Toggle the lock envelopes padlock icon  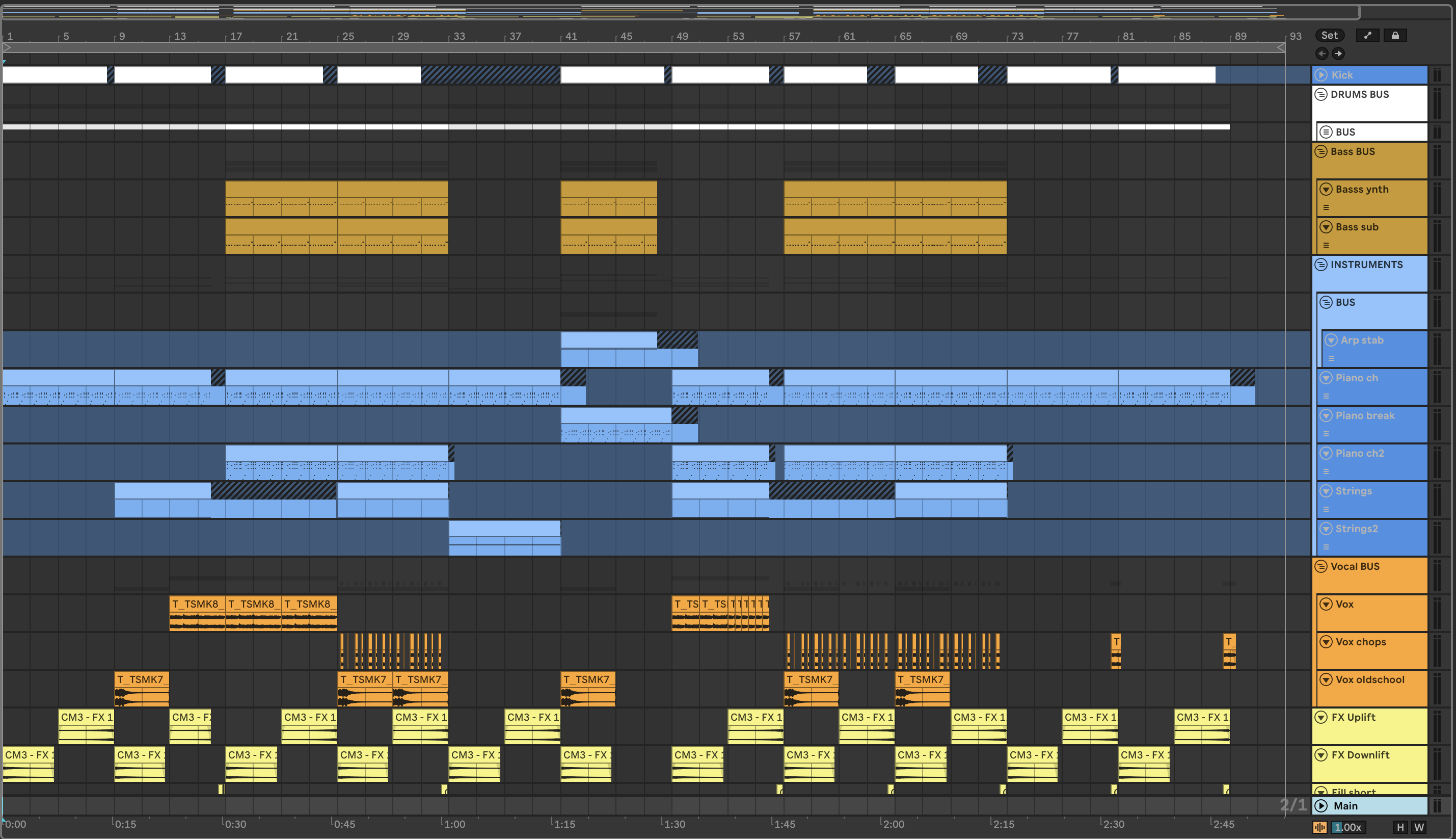coord(1395,35)
